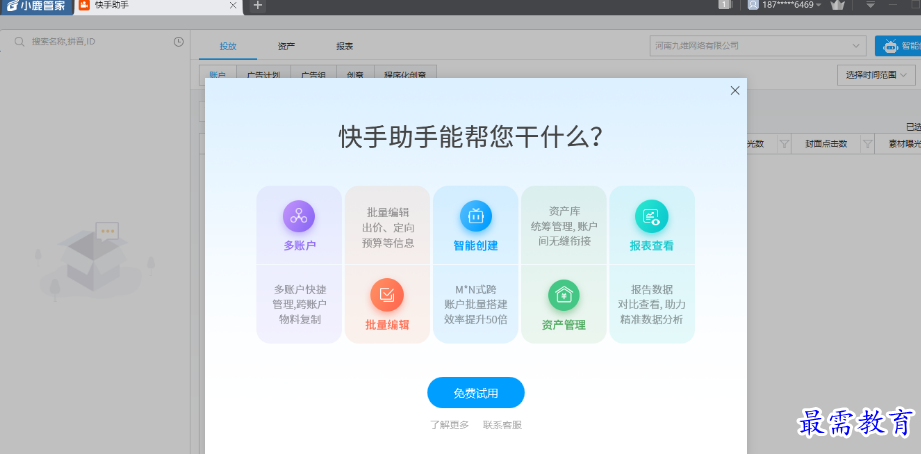Click the 批量编辑 orange label
This screenshot has height=454, width=921.
(x=387, y=325)
